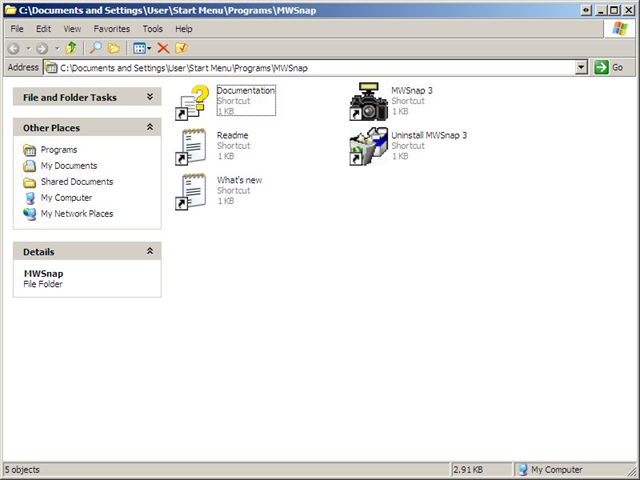Viewport: 640px width, 480px height.
Task: Select the Uninstall MWSnap 3 icon
Action: (x=368, y=146)
